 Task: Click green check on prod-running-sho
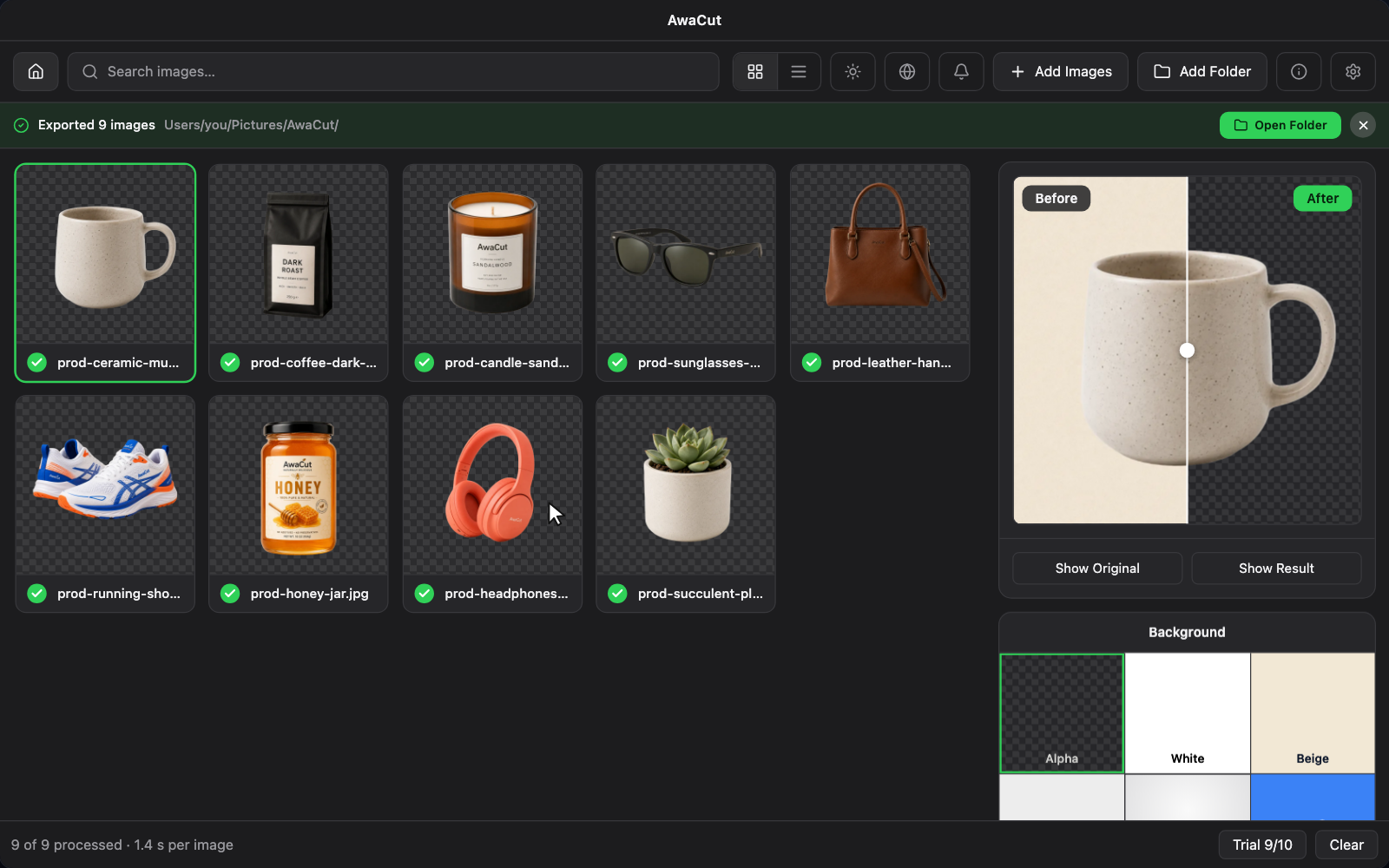36,593
